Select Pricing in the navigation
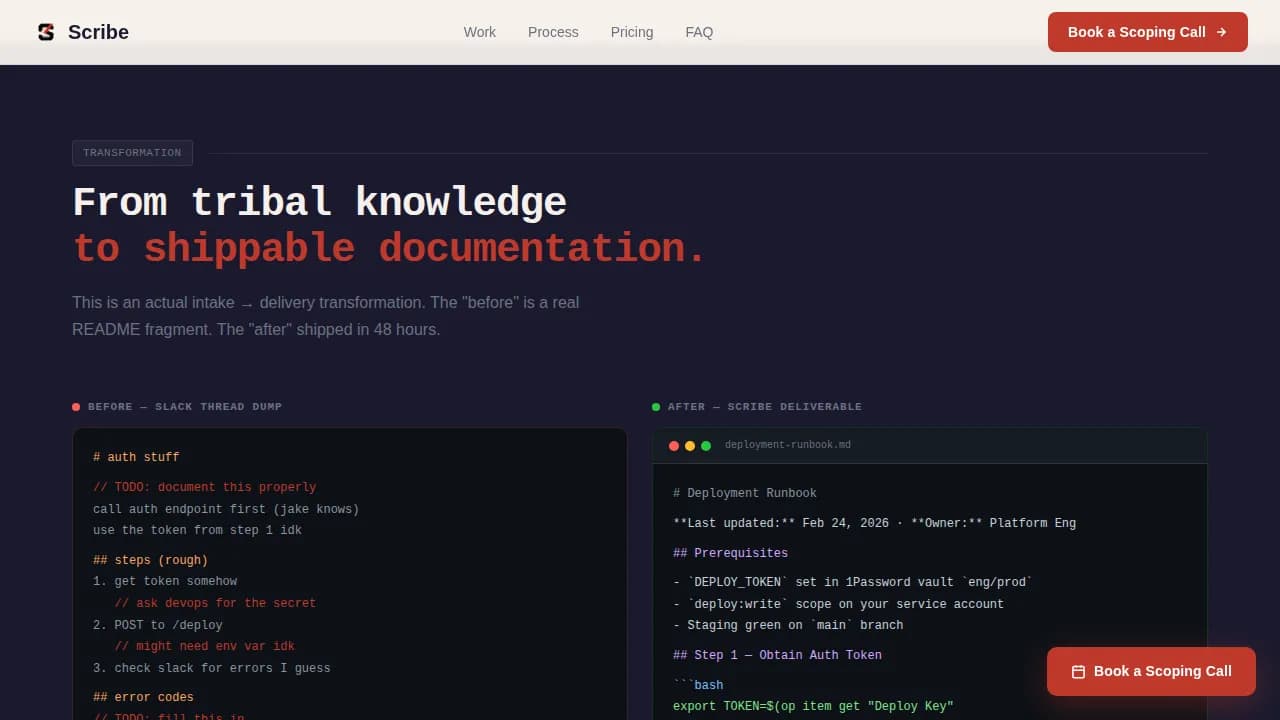 click(632, 32)
